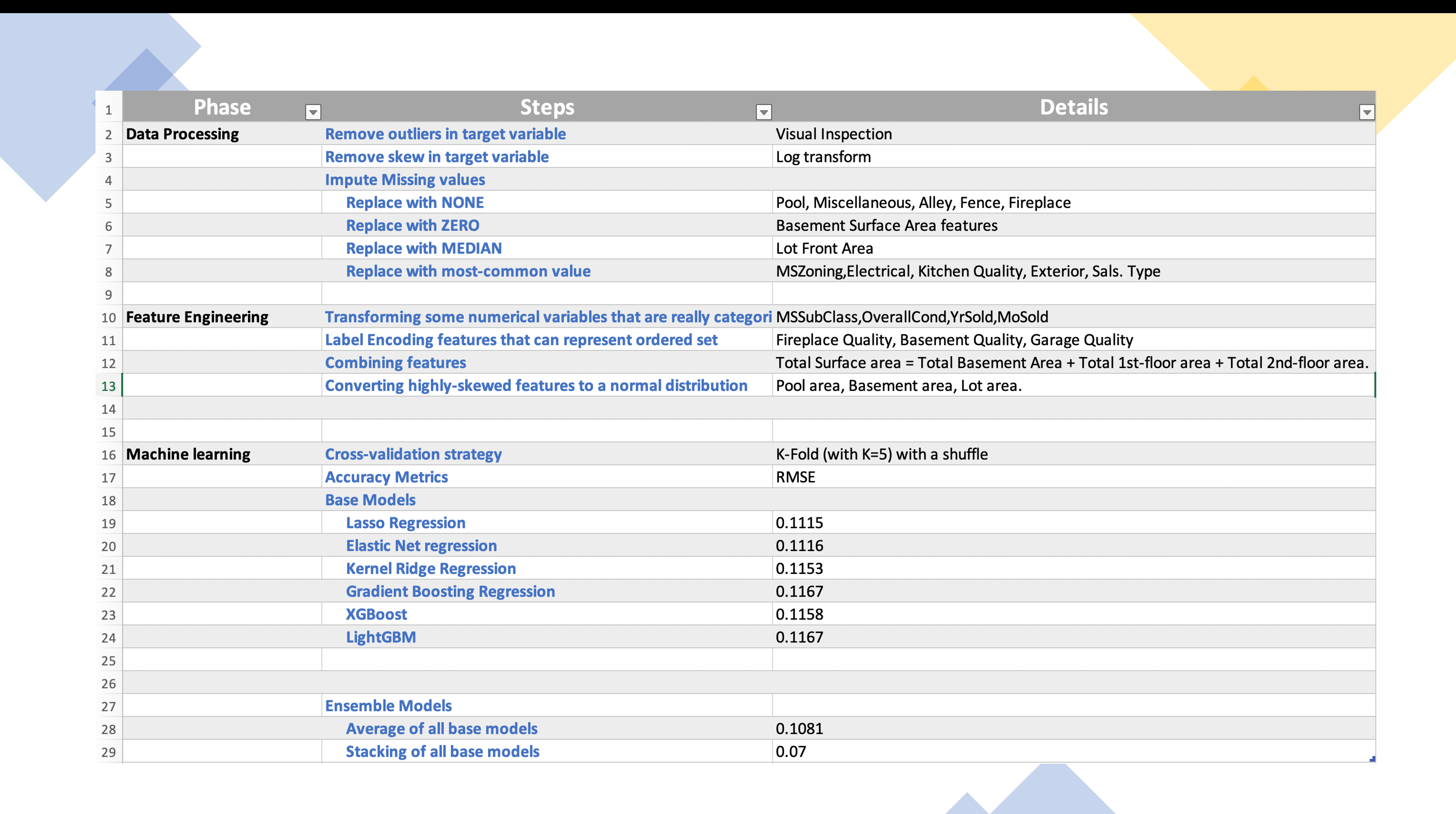Click the 'Lasso Regression' step cell
Screen dimensions: 1456x814
point(405,523)
